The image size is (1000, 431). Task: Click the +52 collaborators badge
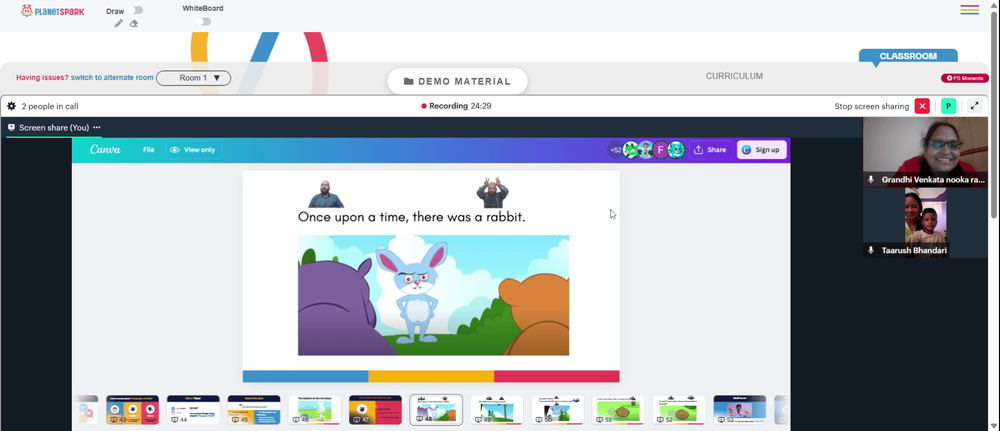tap(615, 150)
